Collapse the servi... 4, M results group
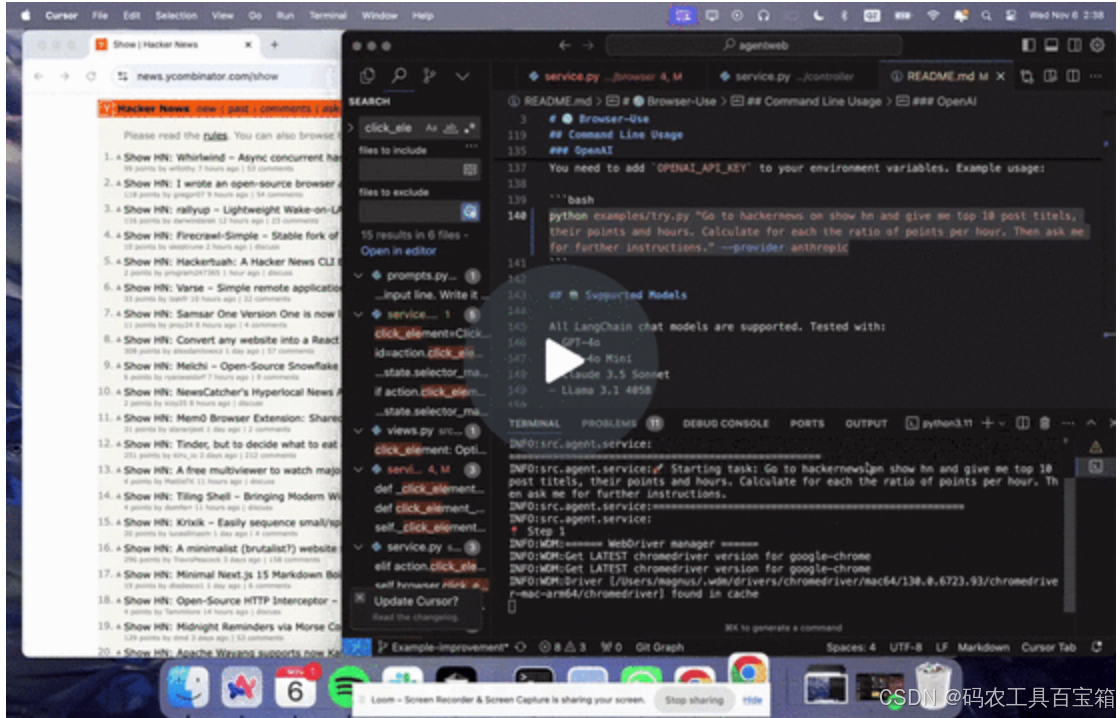Screen dimensions: 1120x718 [x=359, y=469]
